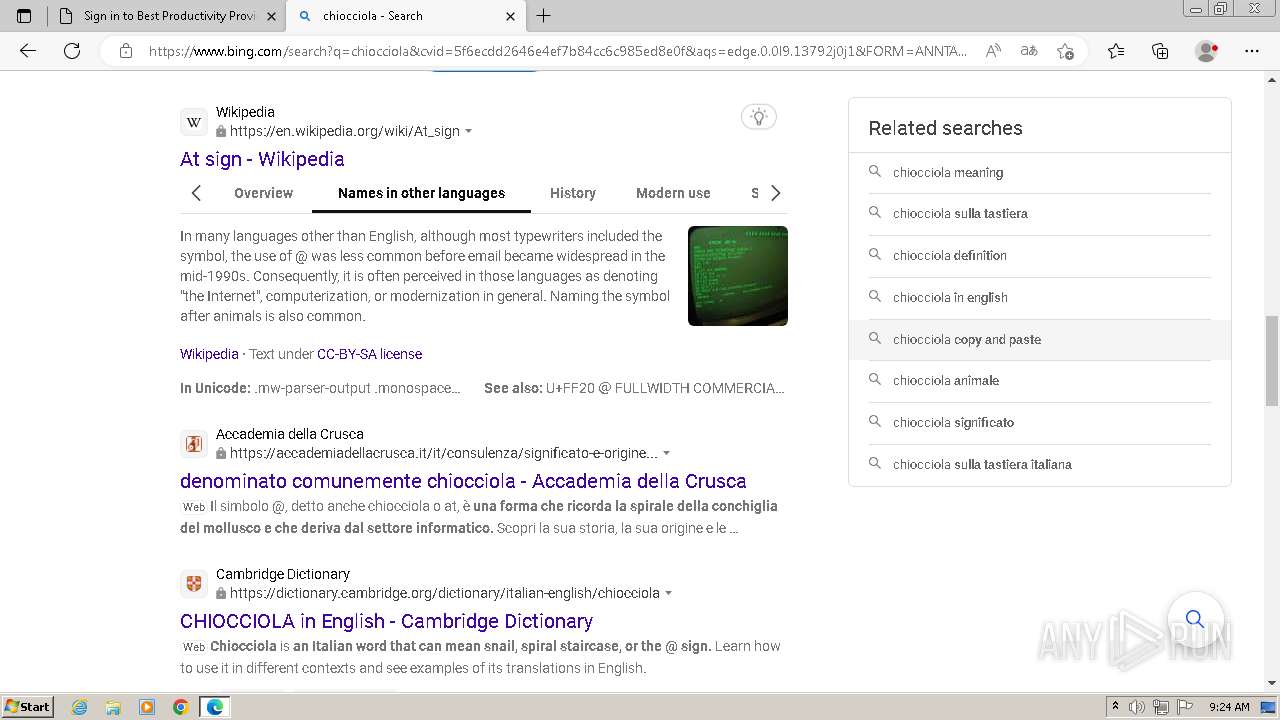
Task: Open File Explorer from the taskbar
Action: click(113, 707)
